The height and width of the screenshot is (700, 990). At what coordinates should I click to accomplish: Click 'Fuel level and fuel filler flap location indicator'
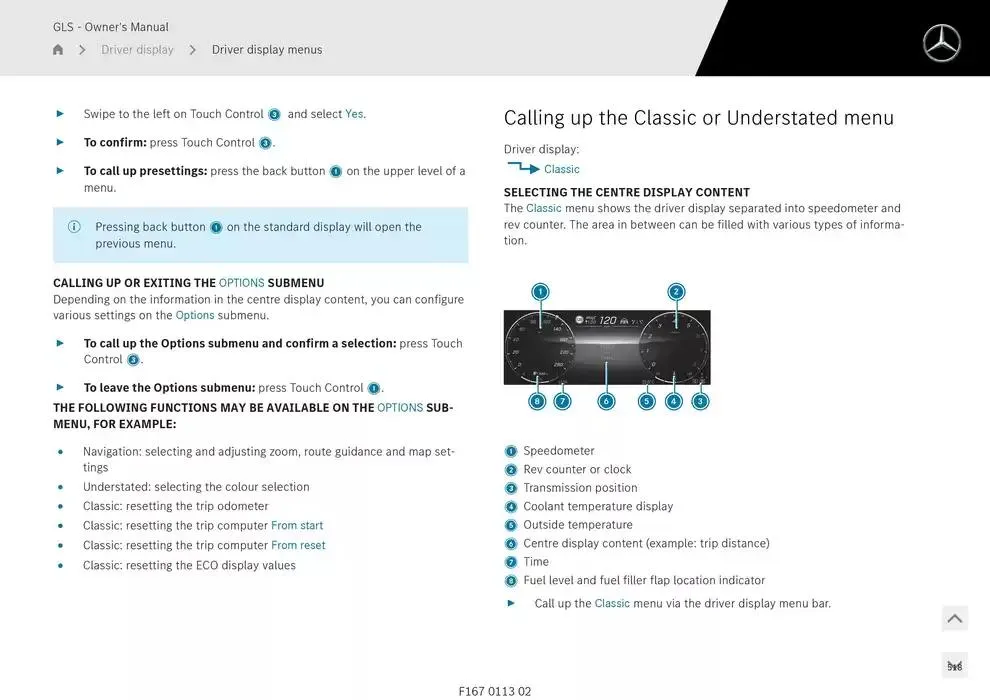644,580
